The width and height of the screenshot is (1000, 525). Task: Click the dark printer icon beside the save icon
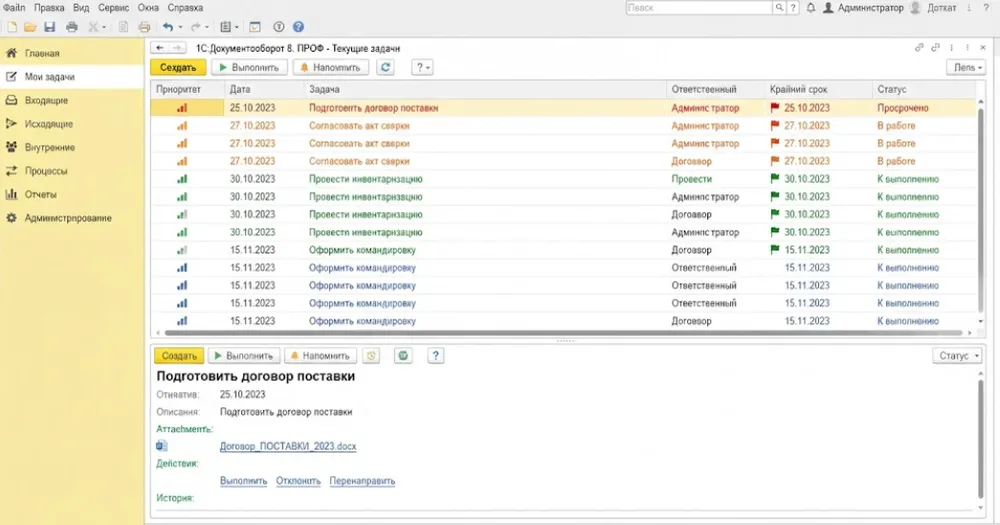71,27
